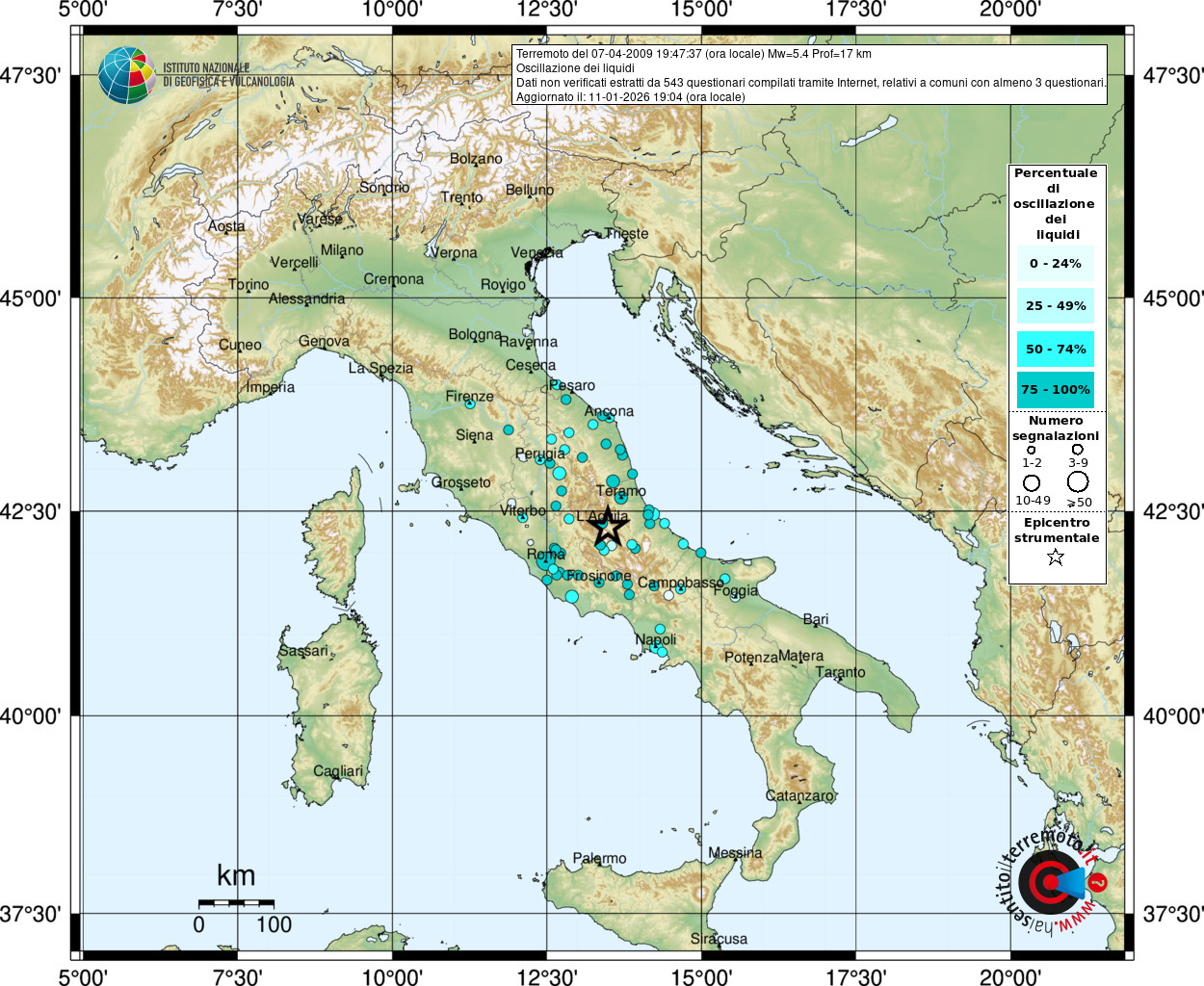This screenshot has height=986, width=1204.
Task: Click the Frosinone city label
Action: [x=599, y=575]
